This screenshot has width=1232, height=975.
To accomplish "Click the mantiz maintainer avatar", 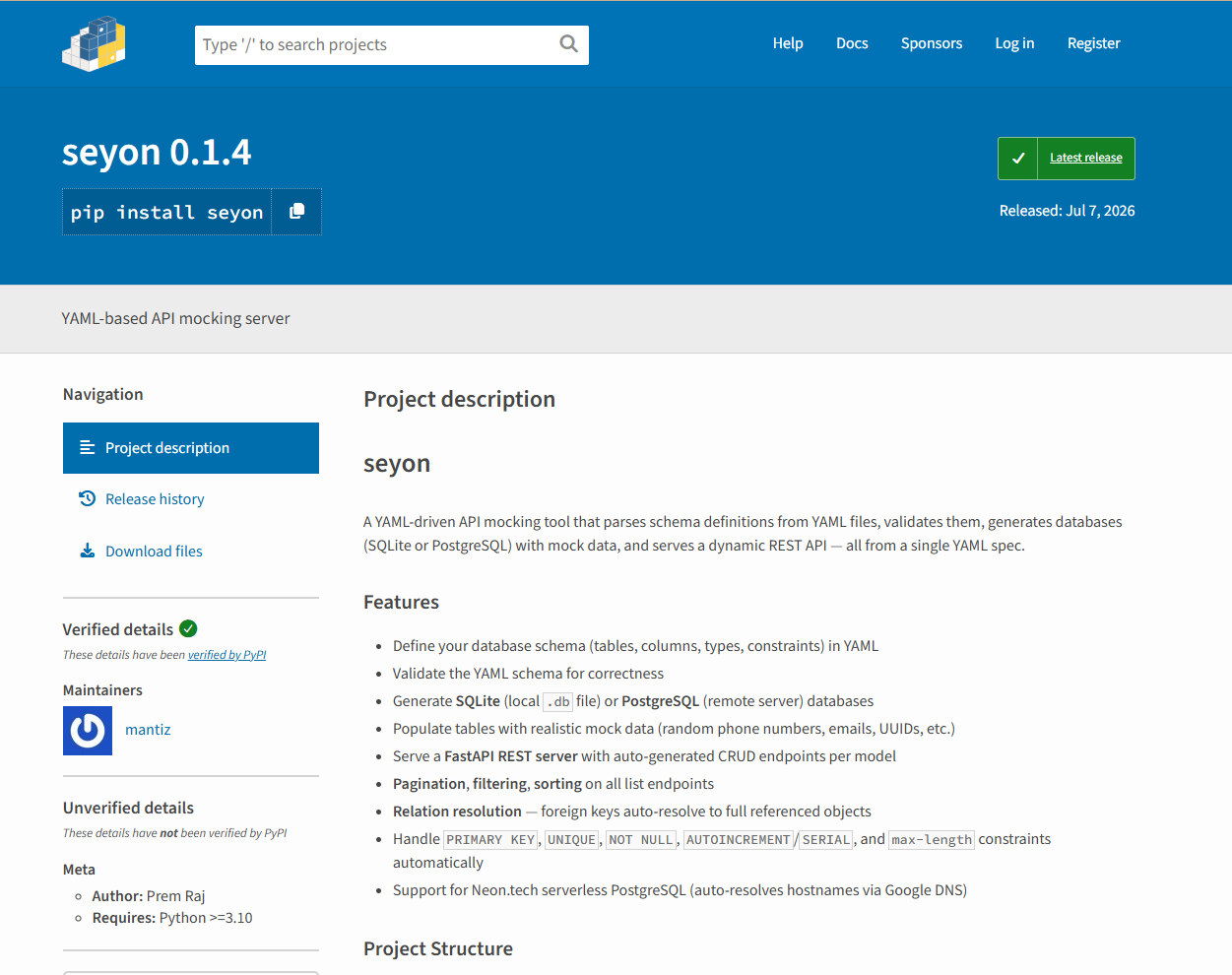I will pyautogui.click(x=88, y=731).
